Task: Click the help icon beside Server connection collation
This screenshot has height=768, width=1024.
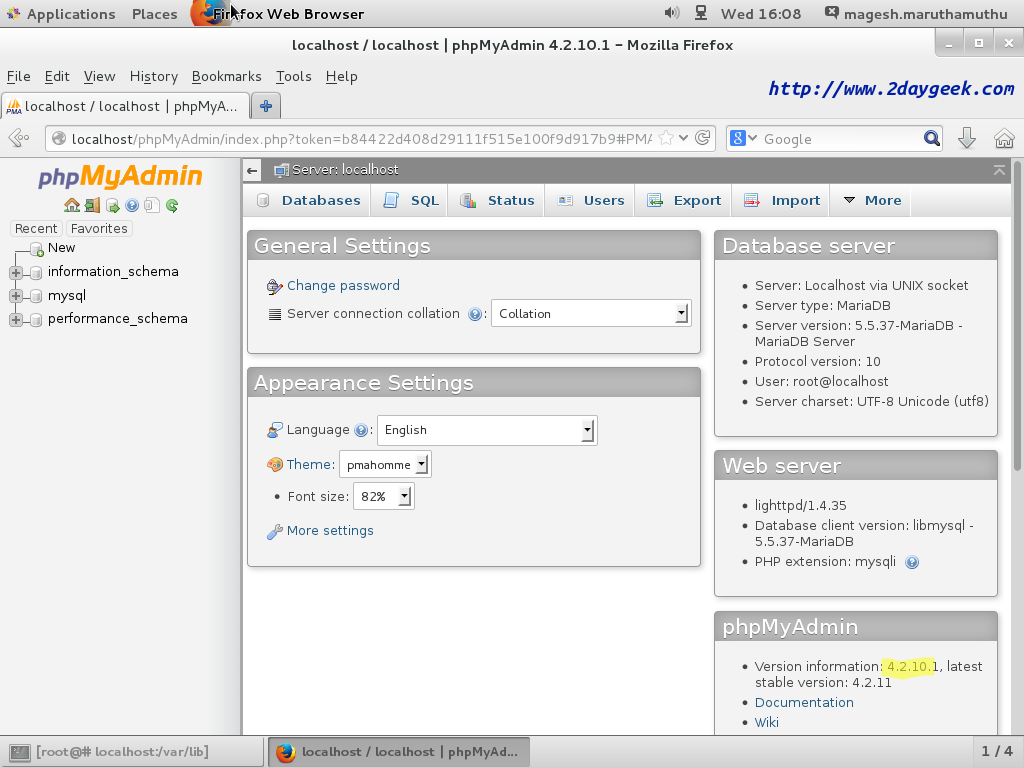Action: (475, 314)
